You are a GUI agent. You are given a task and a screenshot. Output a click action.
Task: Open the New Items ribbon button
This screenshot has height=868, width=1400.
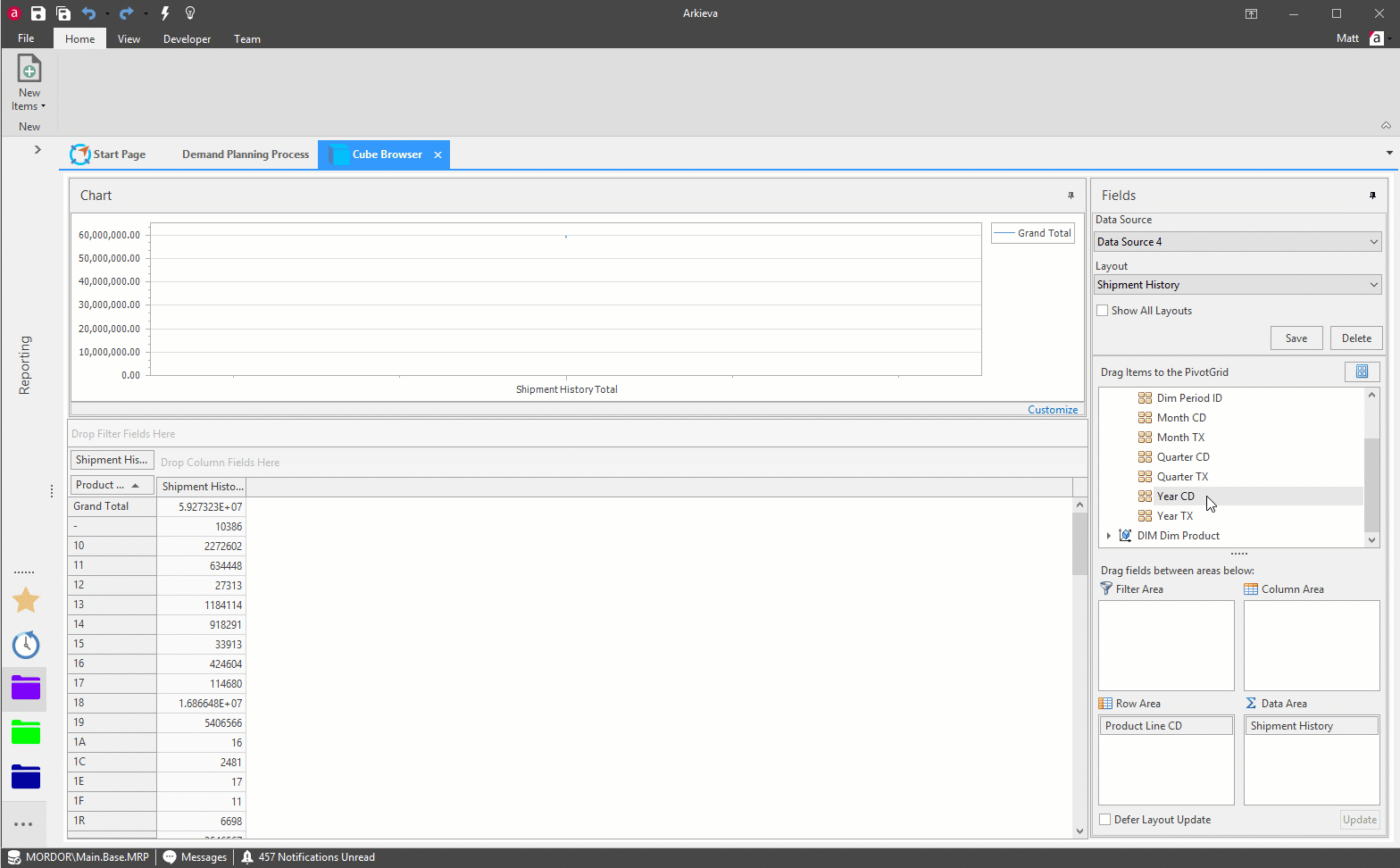29,83
